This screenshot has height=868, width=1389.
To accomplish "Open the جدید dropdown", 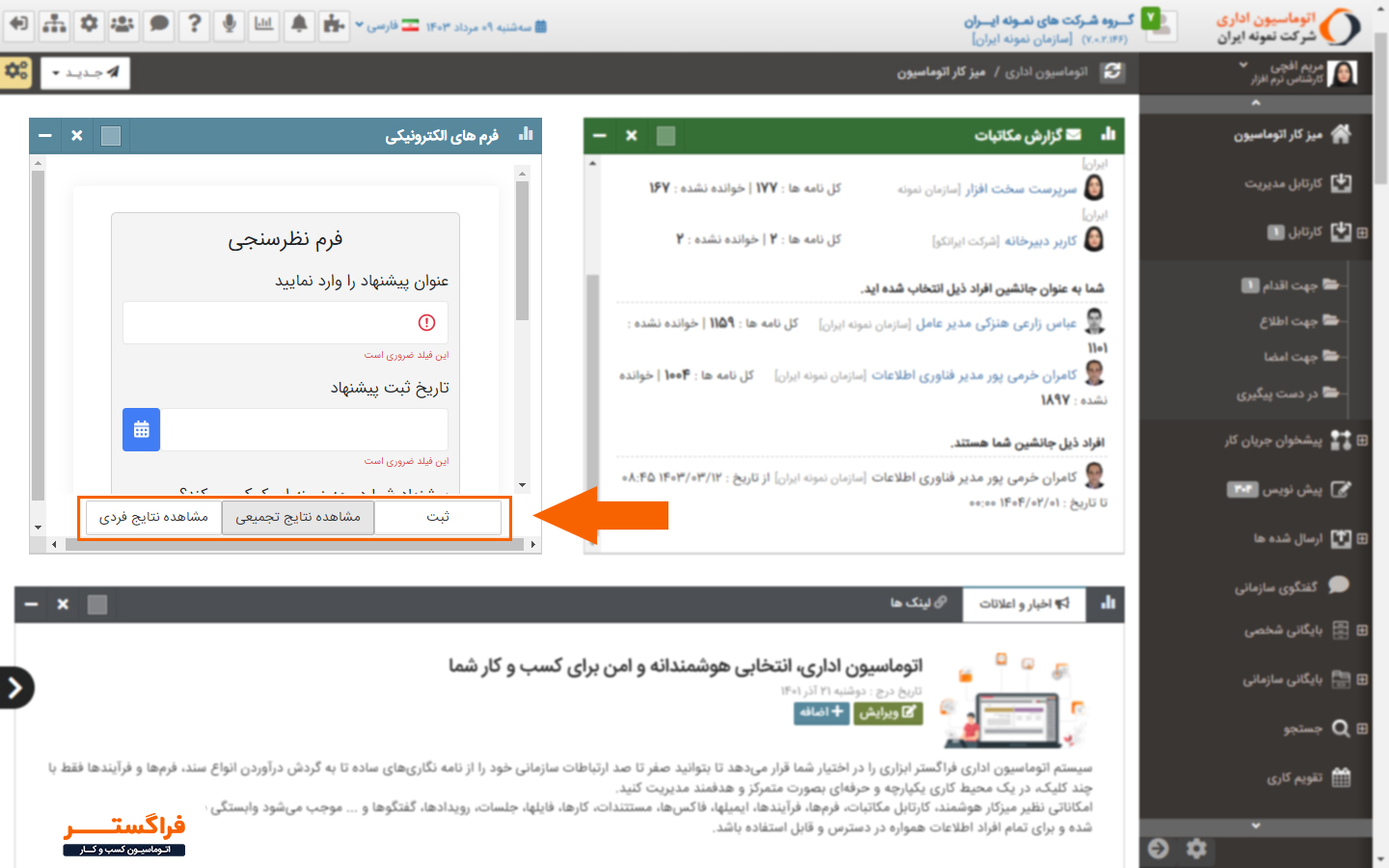I will pyautogui.click(x=86, y=71).
